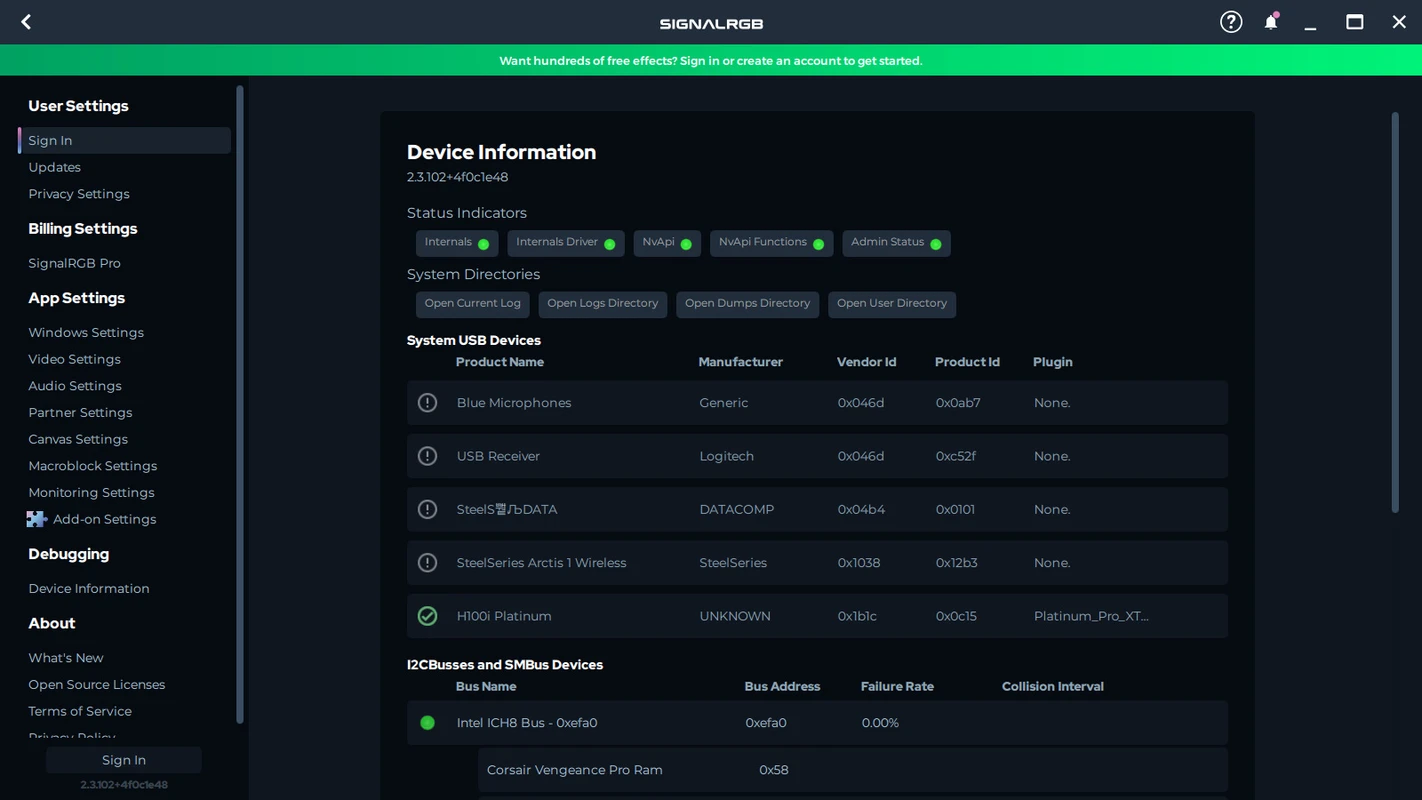Open Privacy Settings
The height and width of the screenshot is (800, 1422).
pyautogui.click(x=79, y=194)
